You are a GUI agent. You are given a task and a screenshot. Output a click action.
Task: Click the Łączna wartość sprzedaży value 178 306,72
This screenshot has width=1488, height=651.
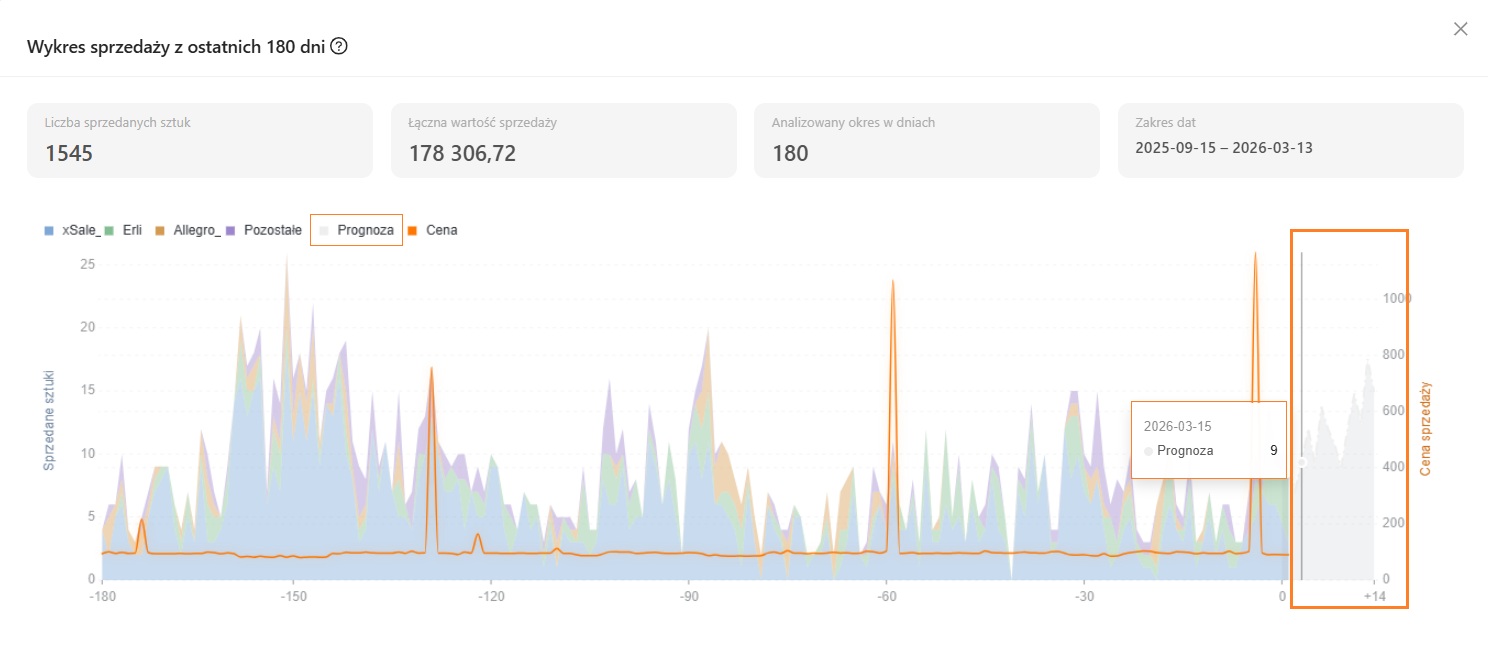pos(462,153)
